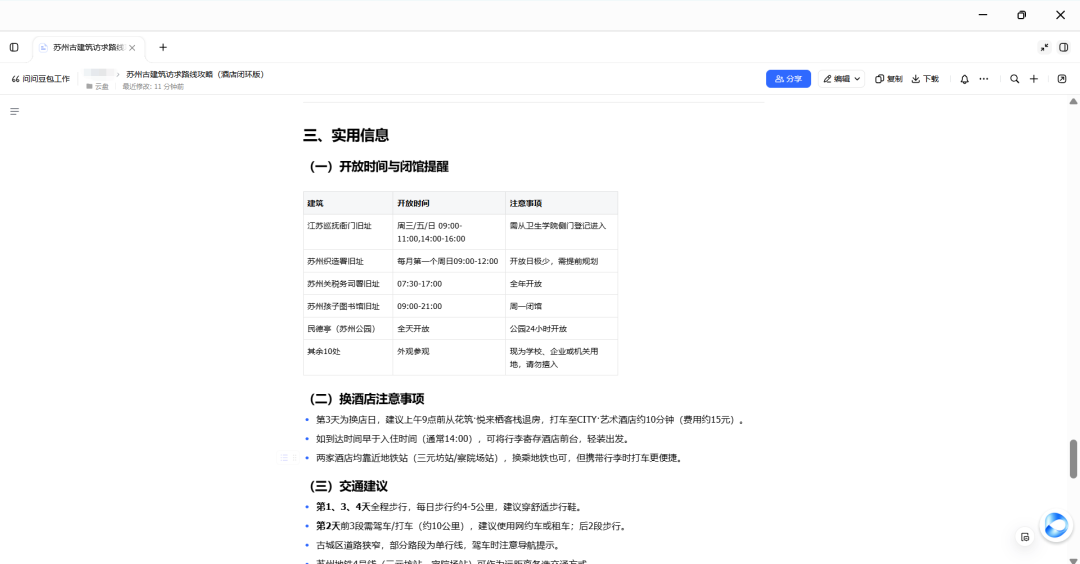Click the small floating panel icon near assistant
The height and width of the screenshot is (564, 1080).
[1025, 537]
